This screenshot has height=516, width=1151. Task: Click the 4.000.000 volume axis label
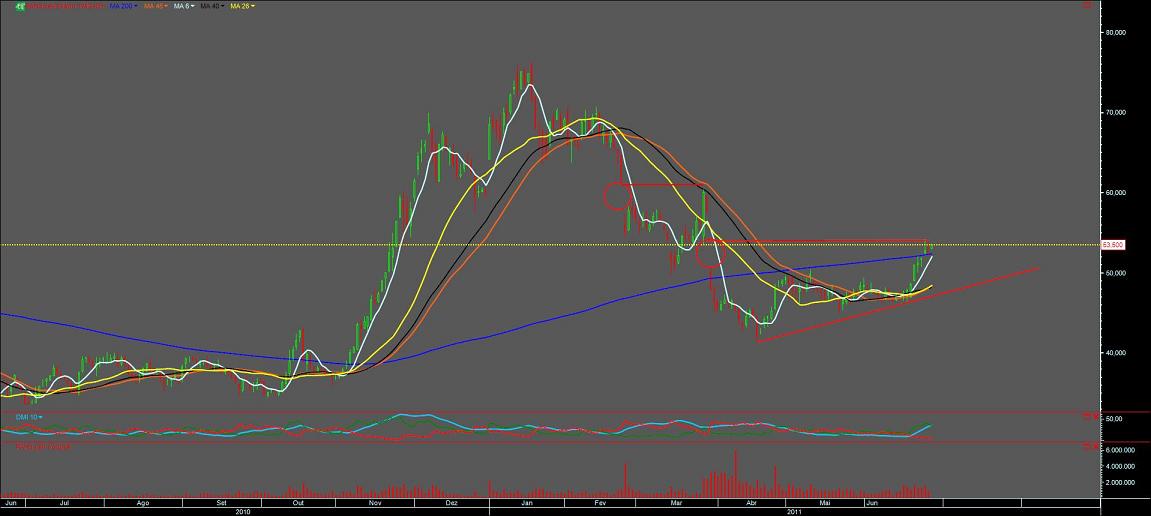click(x=1118, y=466)
